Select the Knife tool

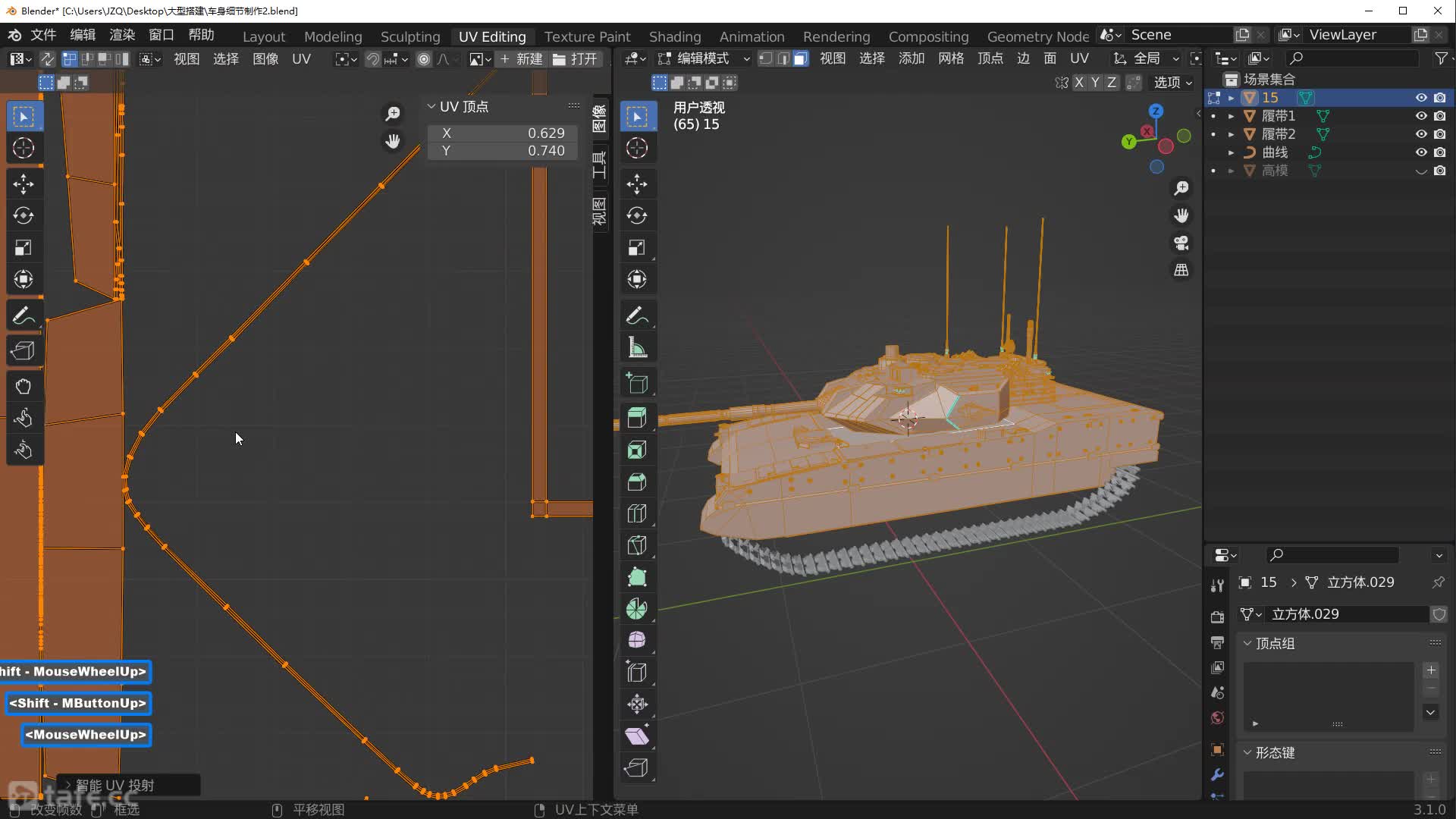[x=637, y=545]
